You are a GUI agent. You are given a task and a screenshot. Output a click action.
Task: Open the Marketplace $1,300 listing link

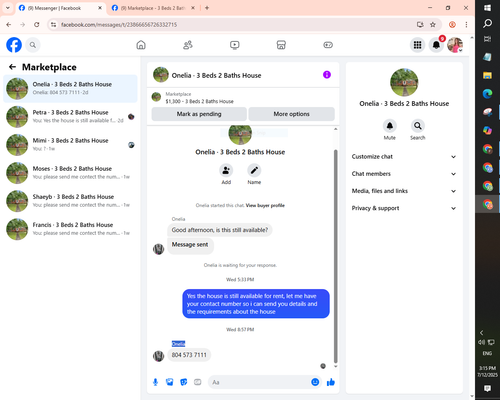coord(199,101)
